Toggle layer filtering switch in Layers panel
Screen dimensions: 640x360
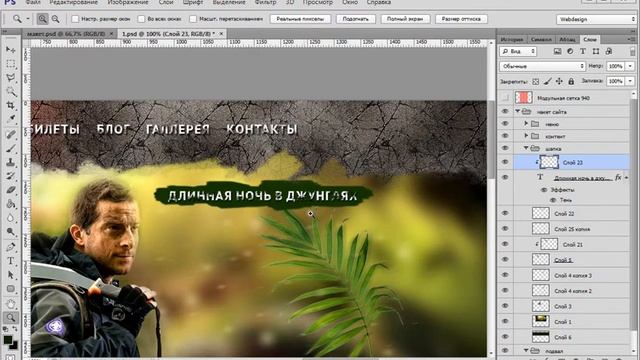(x=632, y=51)
